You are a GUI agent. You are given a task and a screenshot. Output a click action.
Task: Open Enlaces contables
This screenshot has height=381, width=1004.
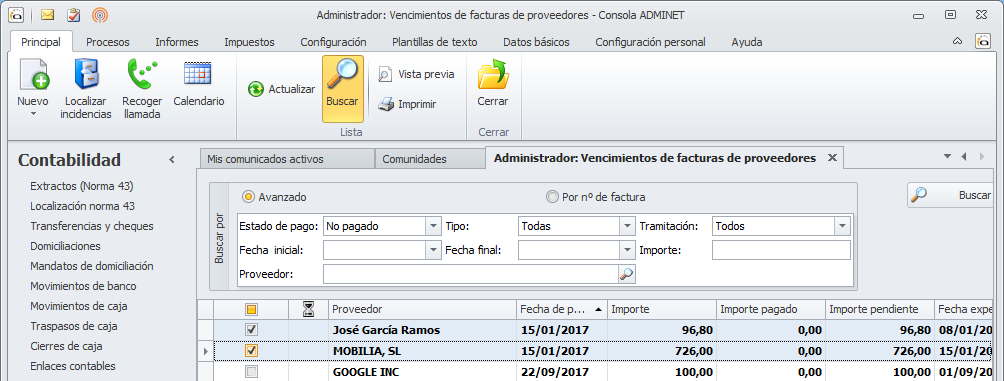coord(73,366)
